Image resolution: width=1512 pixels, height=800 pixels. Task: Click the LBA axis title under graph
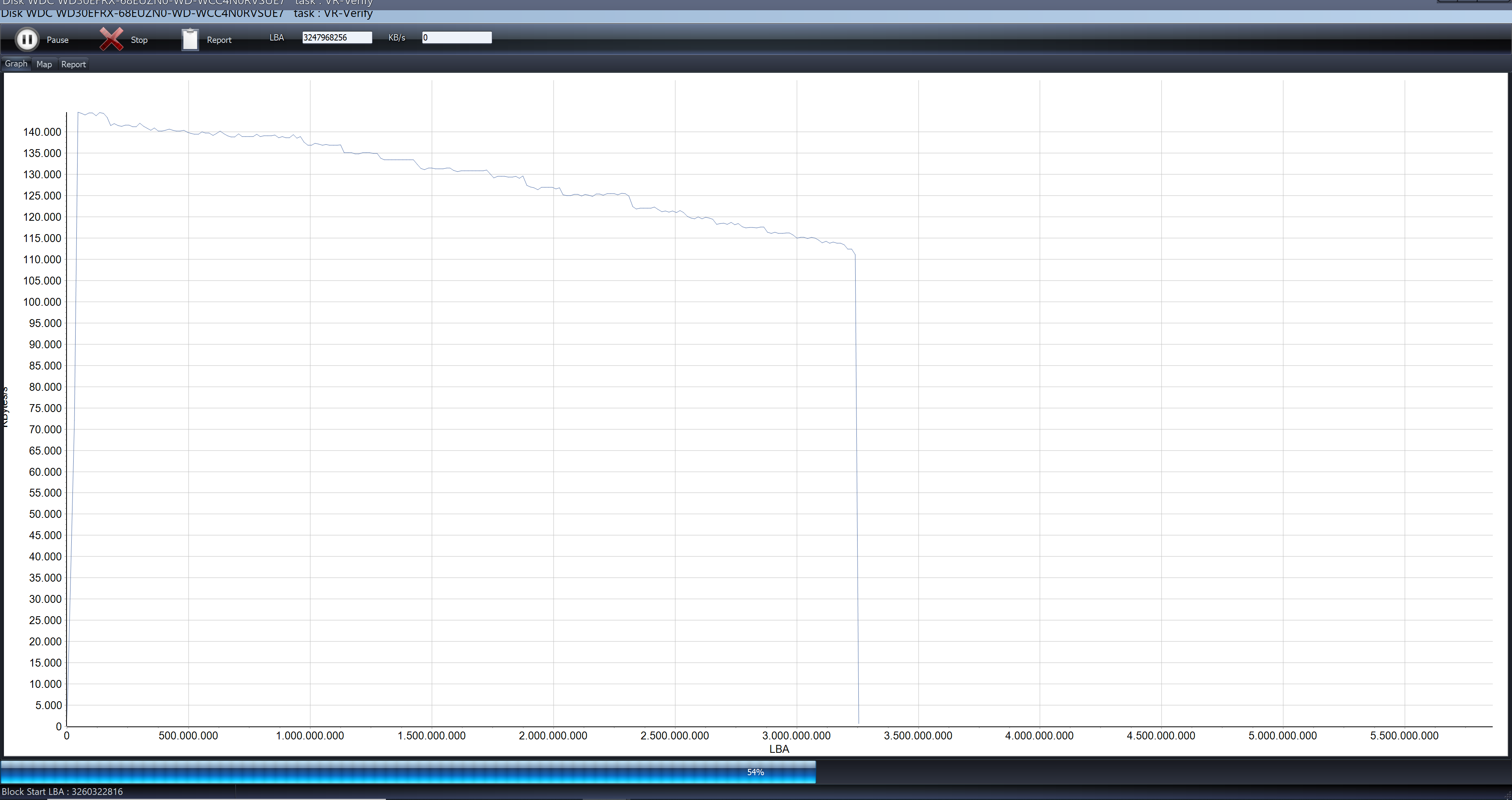tap(779, 749)
